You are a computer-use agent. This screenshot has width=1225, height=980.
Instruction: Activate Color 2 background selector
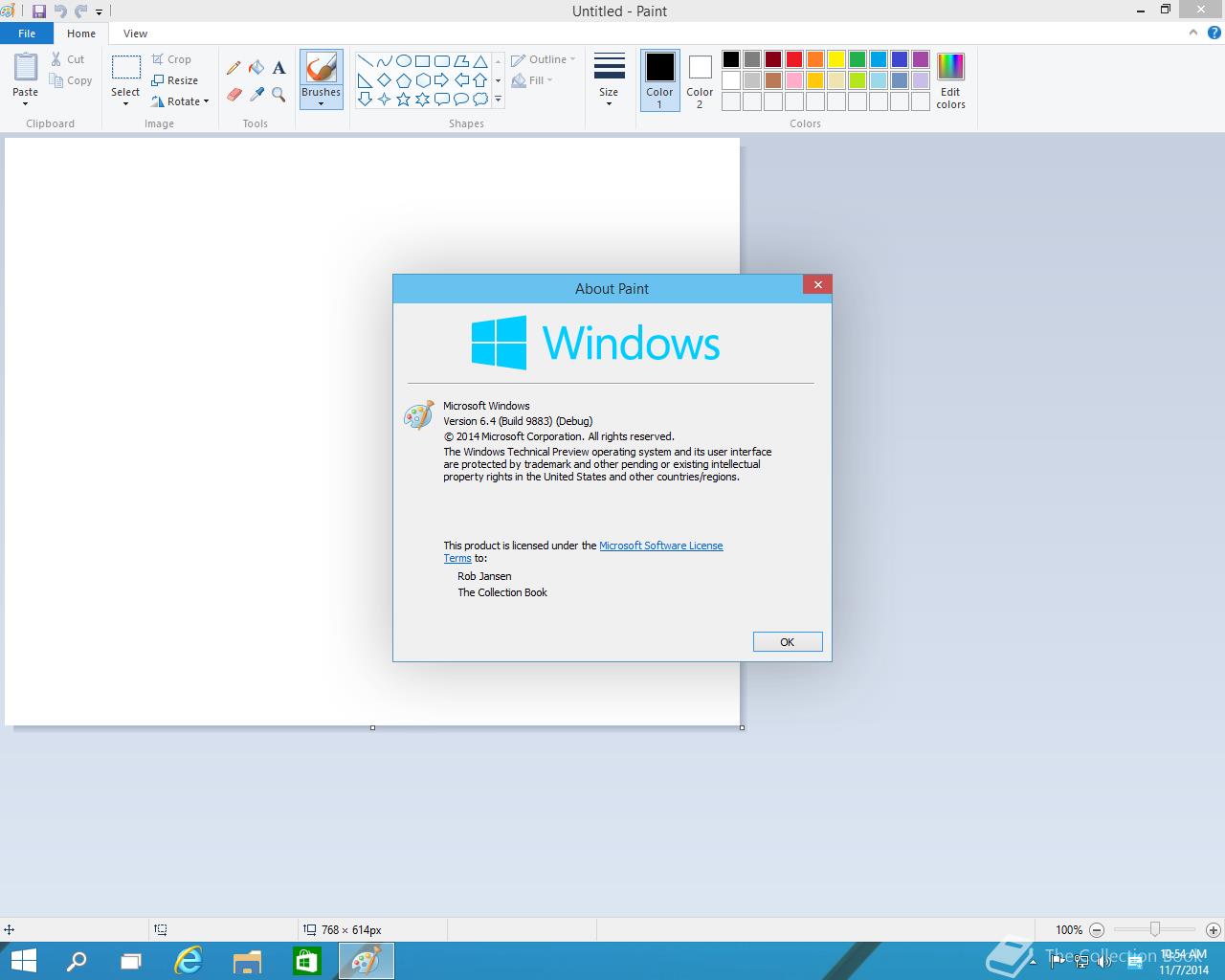[700, 80]
